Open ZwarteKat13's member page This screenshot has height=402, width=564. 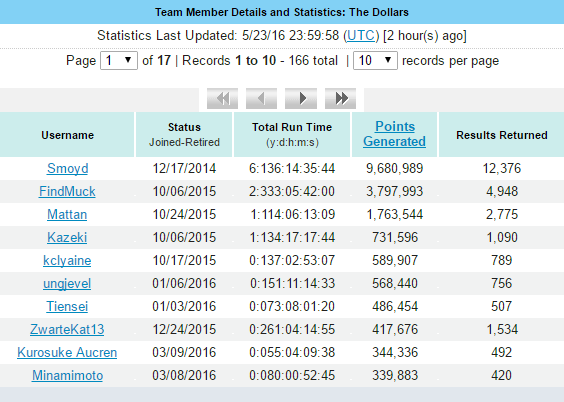[x=67, y=329]
